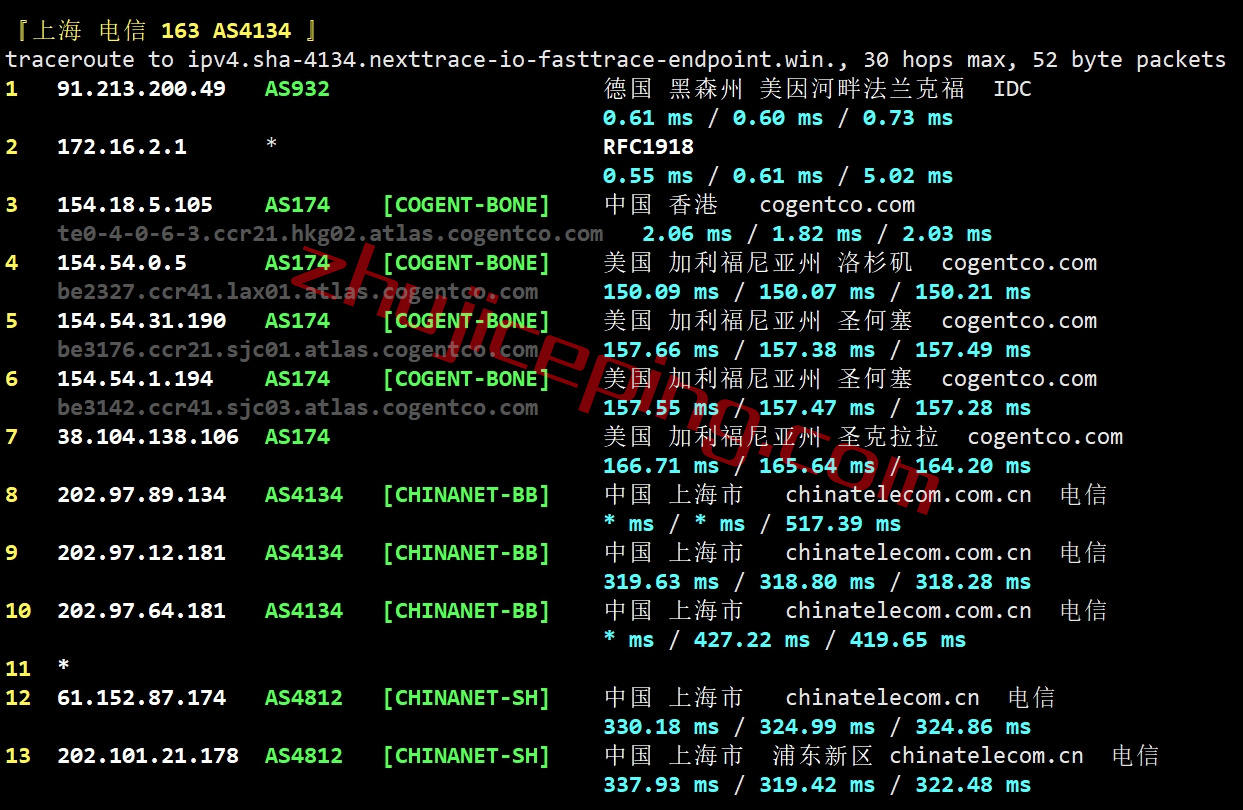The width and height of the screenshot is (1243, 810).
Task: Click IP address 154.18.5.105
Action: (135, 205)
